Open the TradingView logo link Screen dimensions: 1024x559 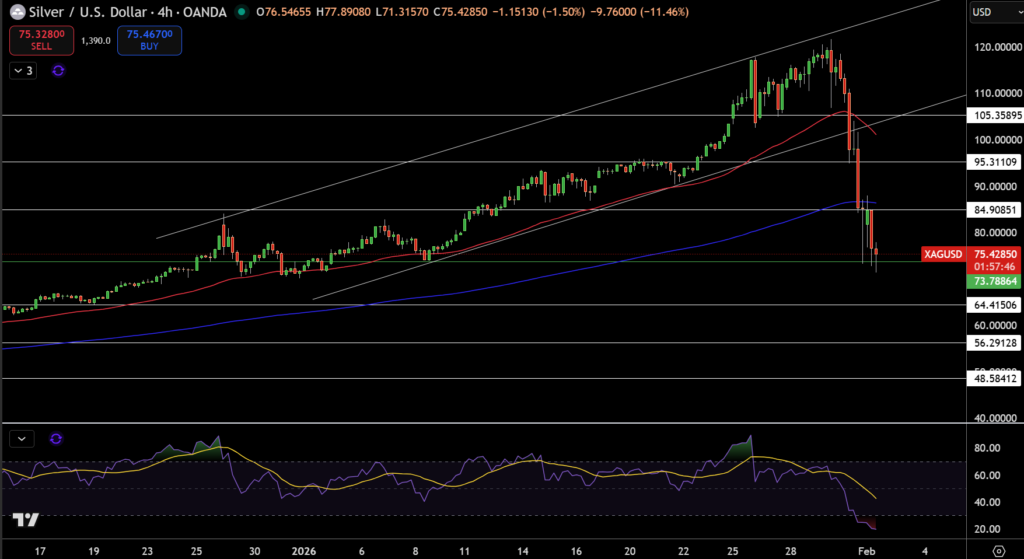[x=25, y=520]
